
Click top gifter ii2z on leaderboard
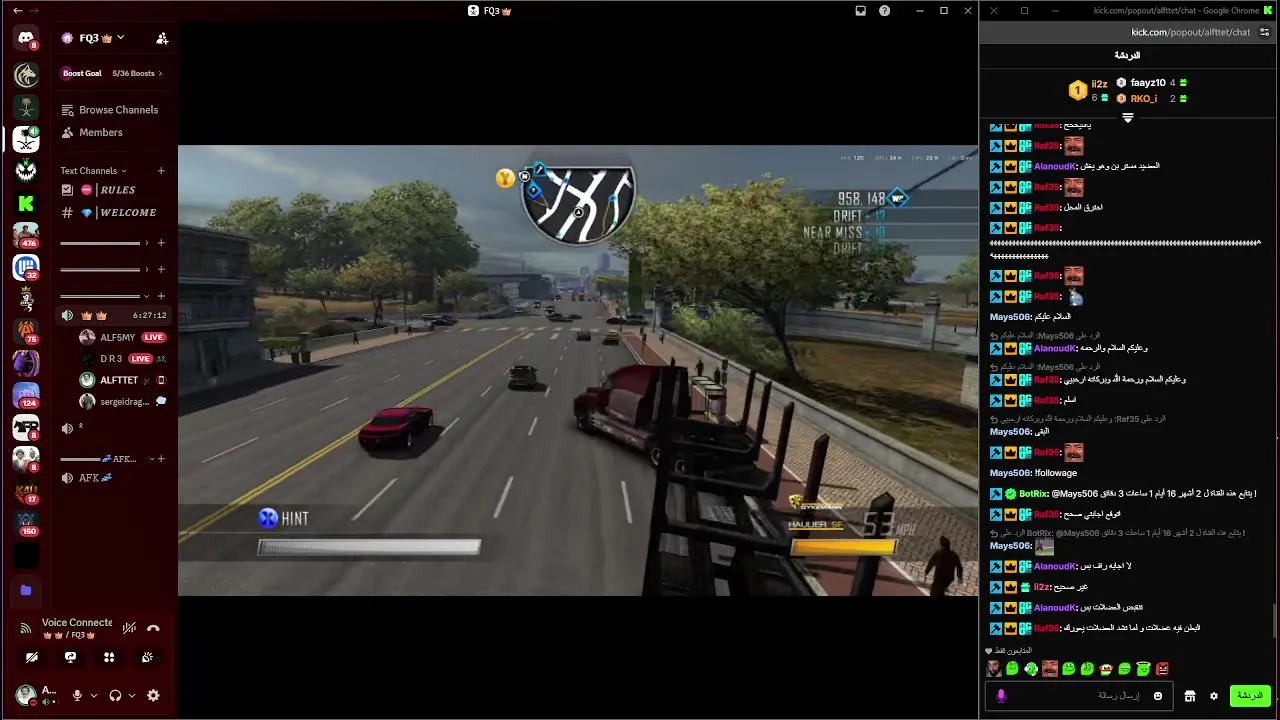1099,84
